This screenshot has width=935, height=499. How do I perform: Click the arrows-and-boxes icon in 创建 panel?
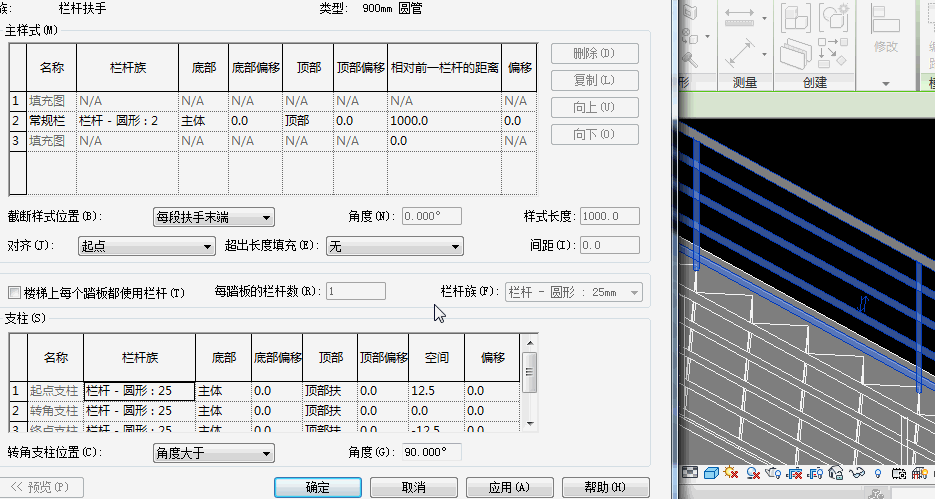(x=832, y=52)
